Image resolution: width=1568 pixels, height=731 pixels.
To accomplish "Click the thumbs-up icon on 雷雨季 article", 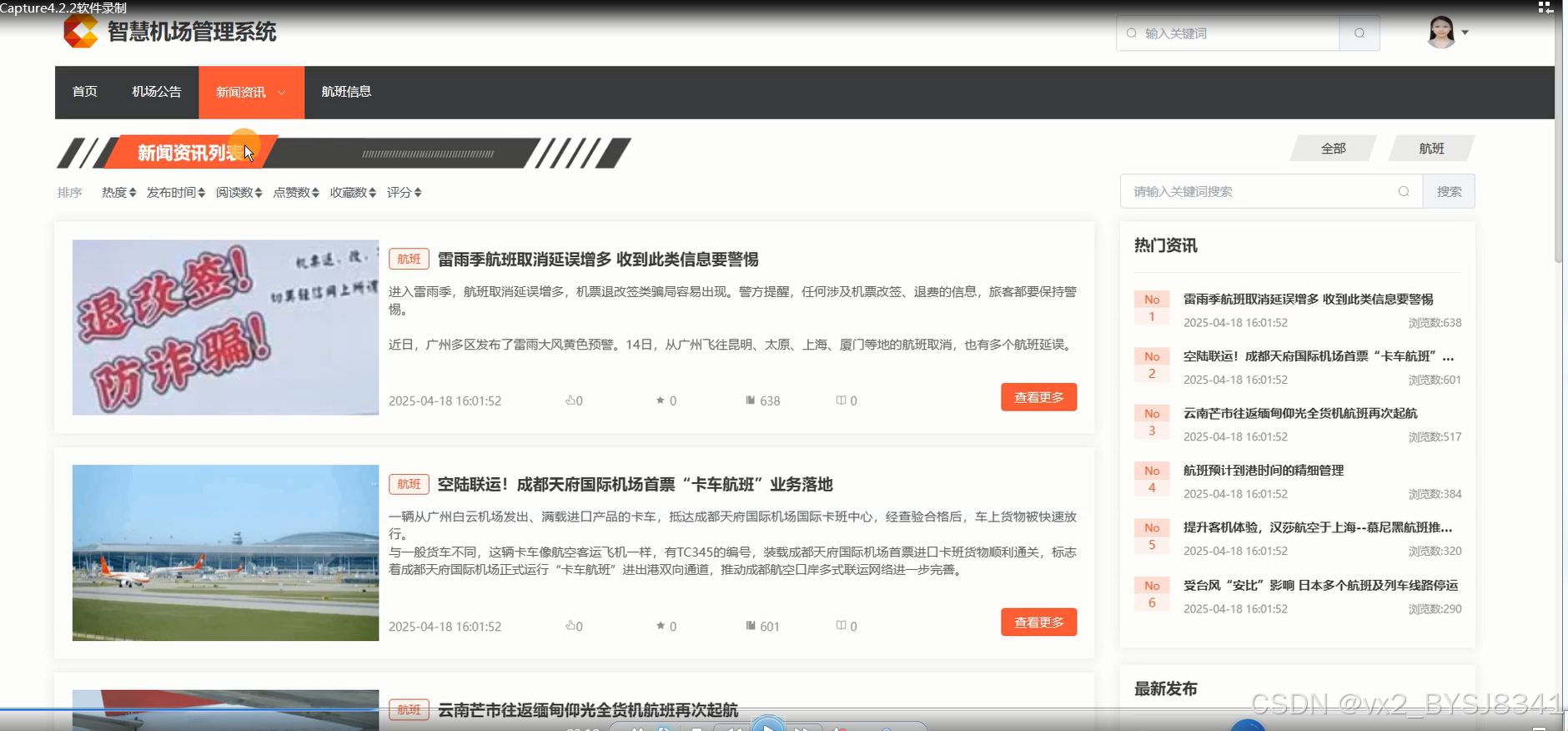I will pyautogui.click(x=570, y=401).
